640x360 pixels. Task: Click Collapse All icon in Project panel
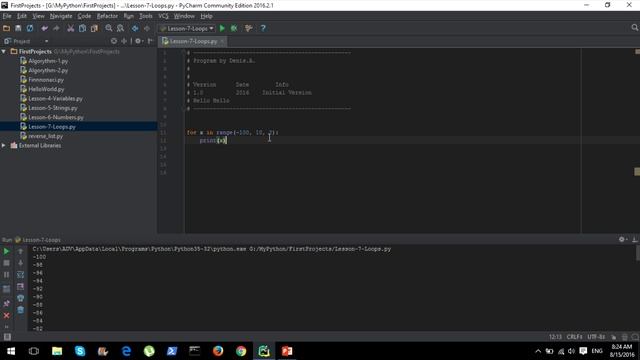[124, 41]
